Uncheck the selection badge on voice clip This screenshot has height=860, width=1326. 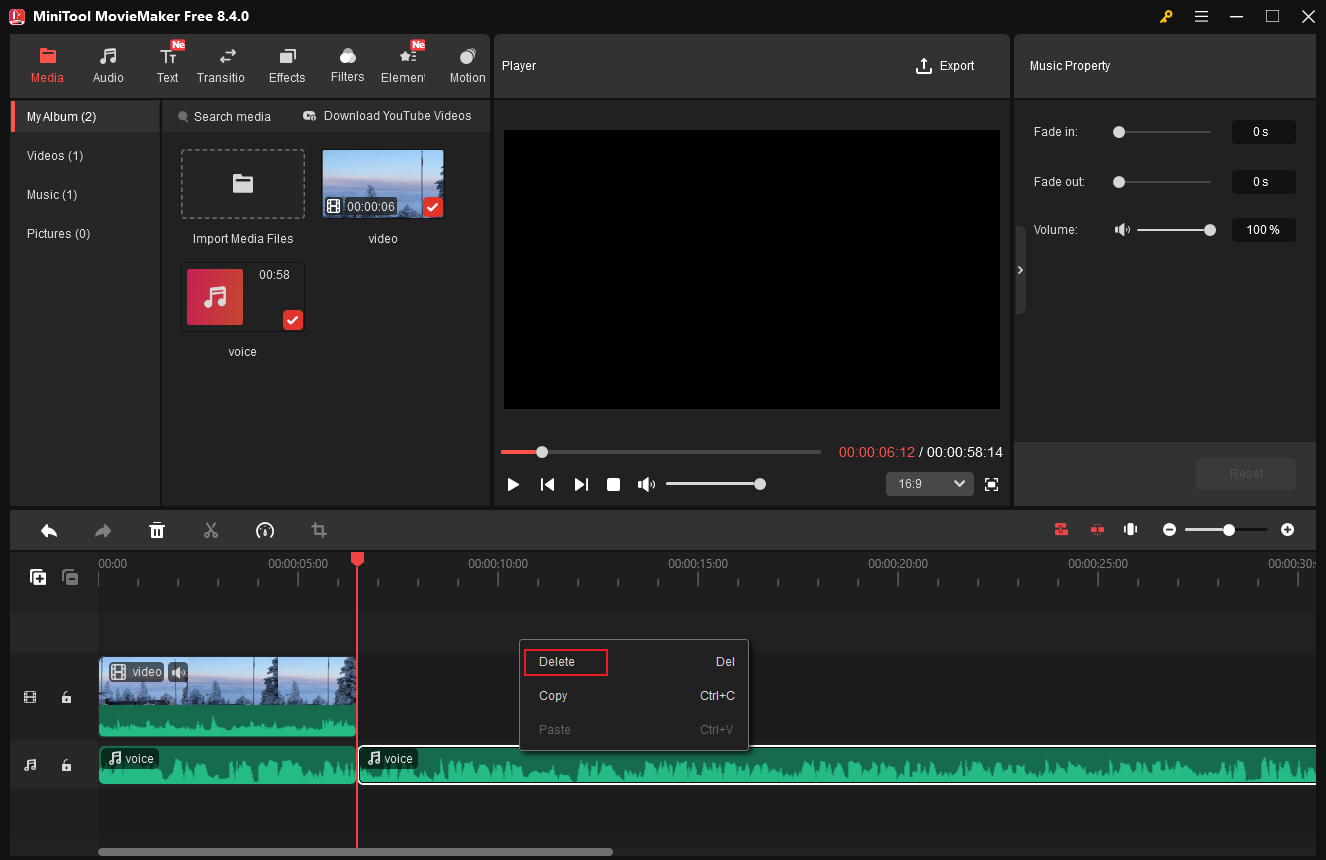tap(292, 320)
